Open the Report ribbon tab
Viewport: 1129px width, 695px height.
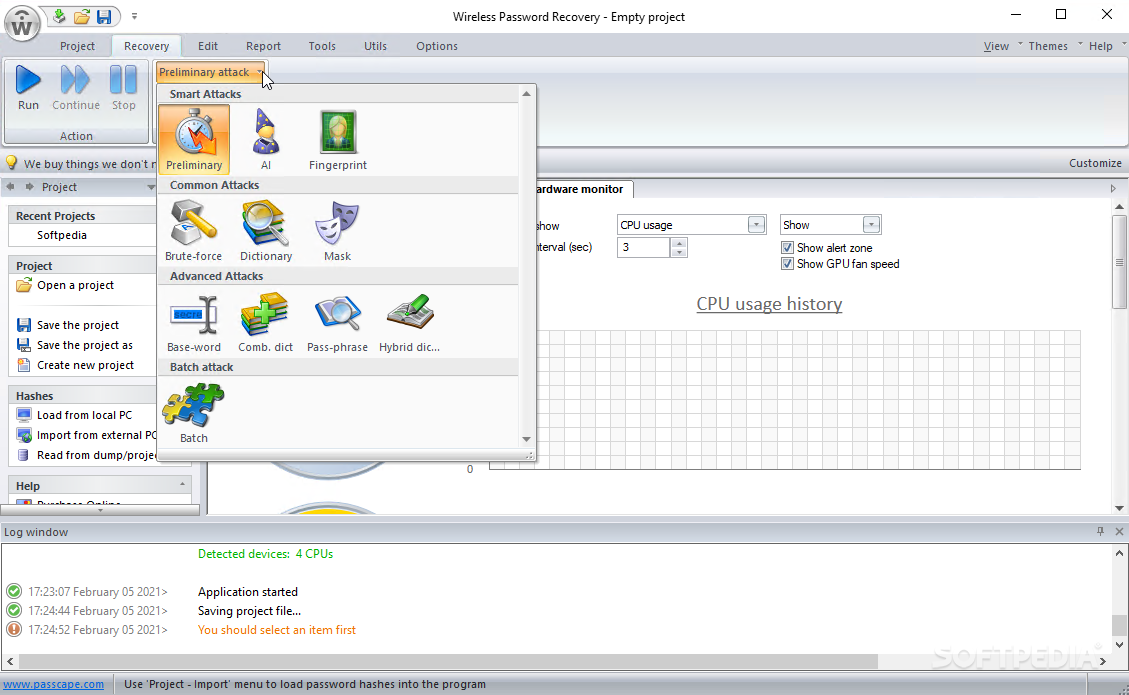pos(263,46)
